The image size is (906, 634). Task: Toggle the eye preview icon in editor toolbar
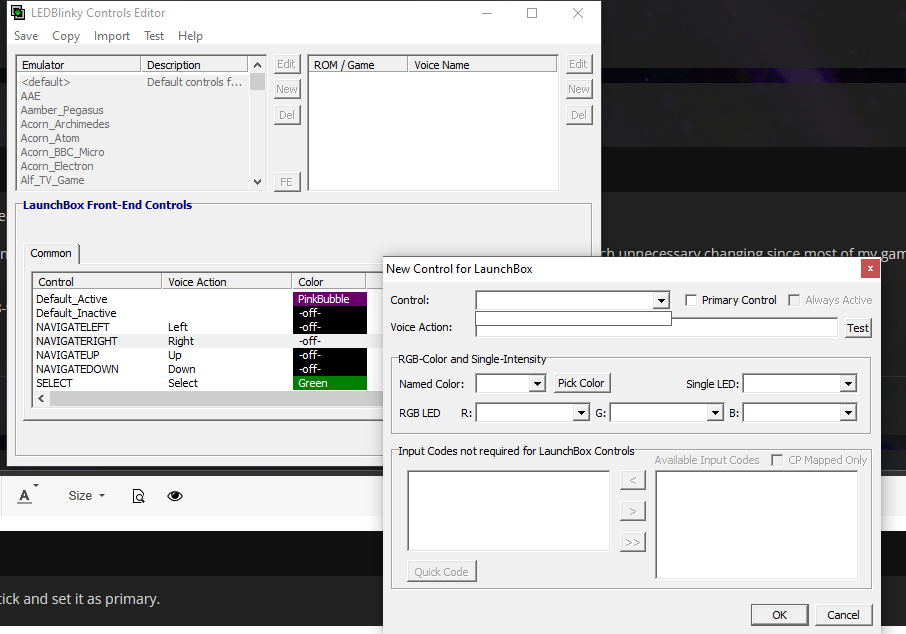tap(175, 496)
